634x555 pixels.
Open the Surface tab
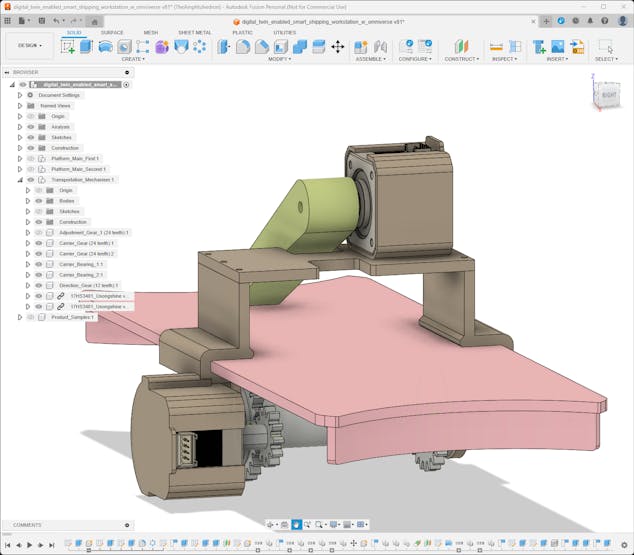click(x=112, y=32)
